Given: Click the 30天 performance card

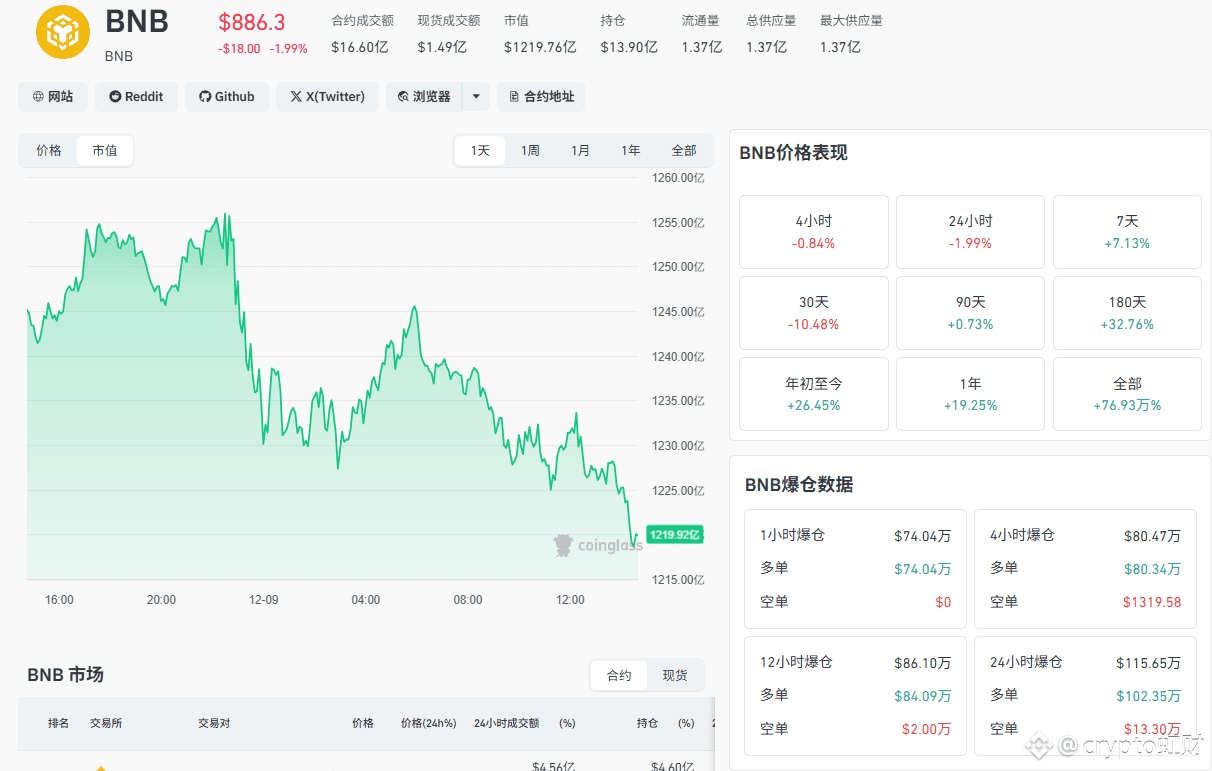Looking at the screenshot, I should pos(814,313).
